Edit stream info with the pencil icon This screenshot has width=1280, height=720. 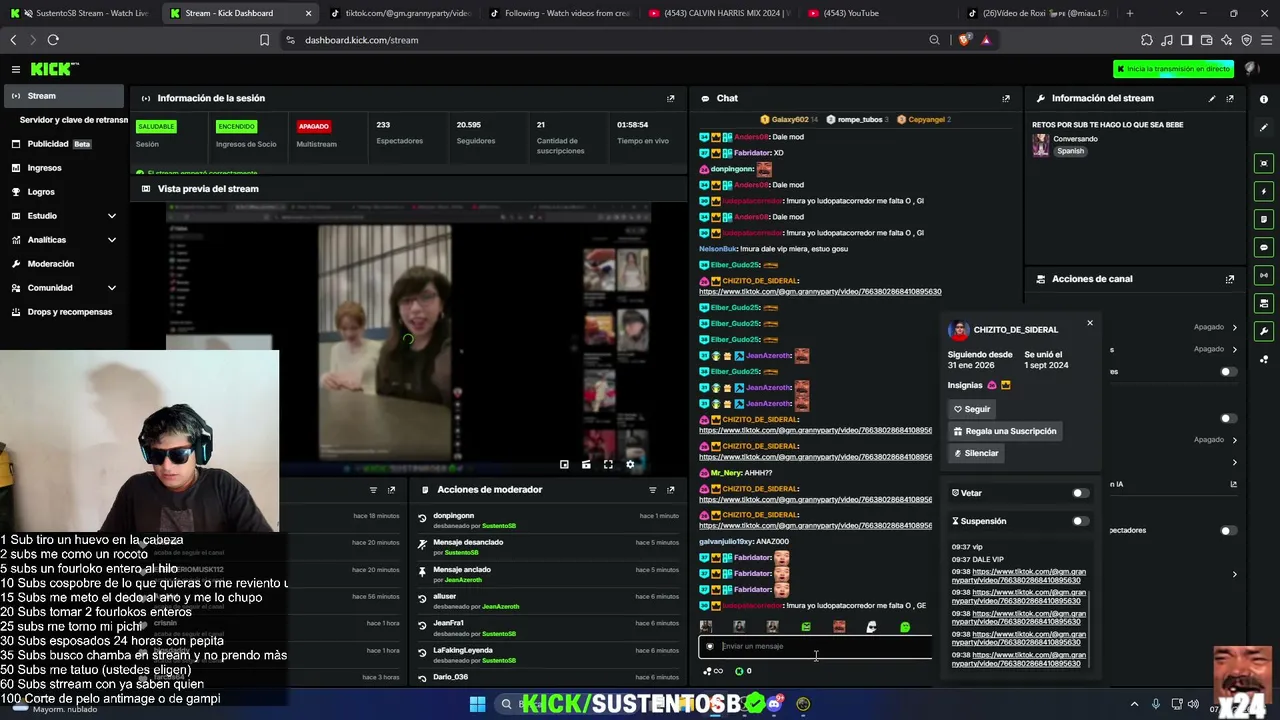[x=1212, y=98]
